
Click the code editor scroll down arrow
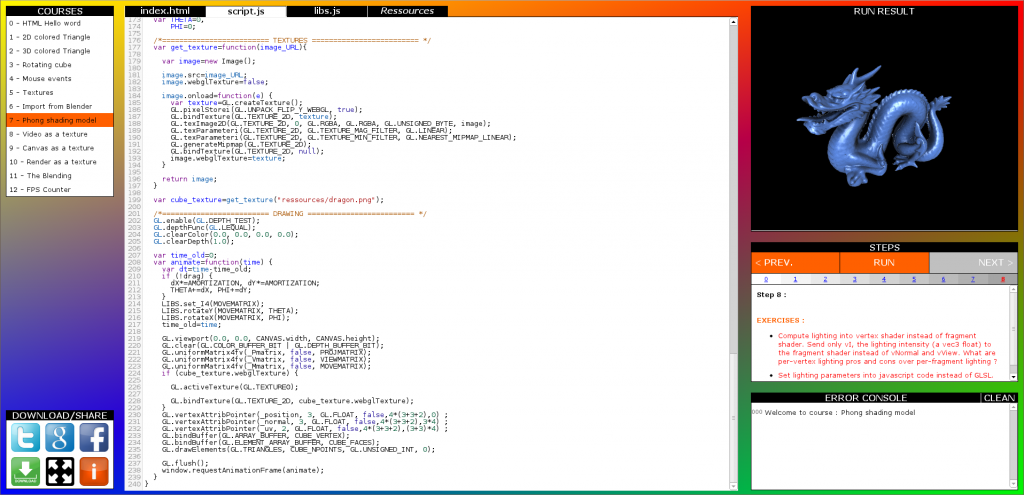733,487
